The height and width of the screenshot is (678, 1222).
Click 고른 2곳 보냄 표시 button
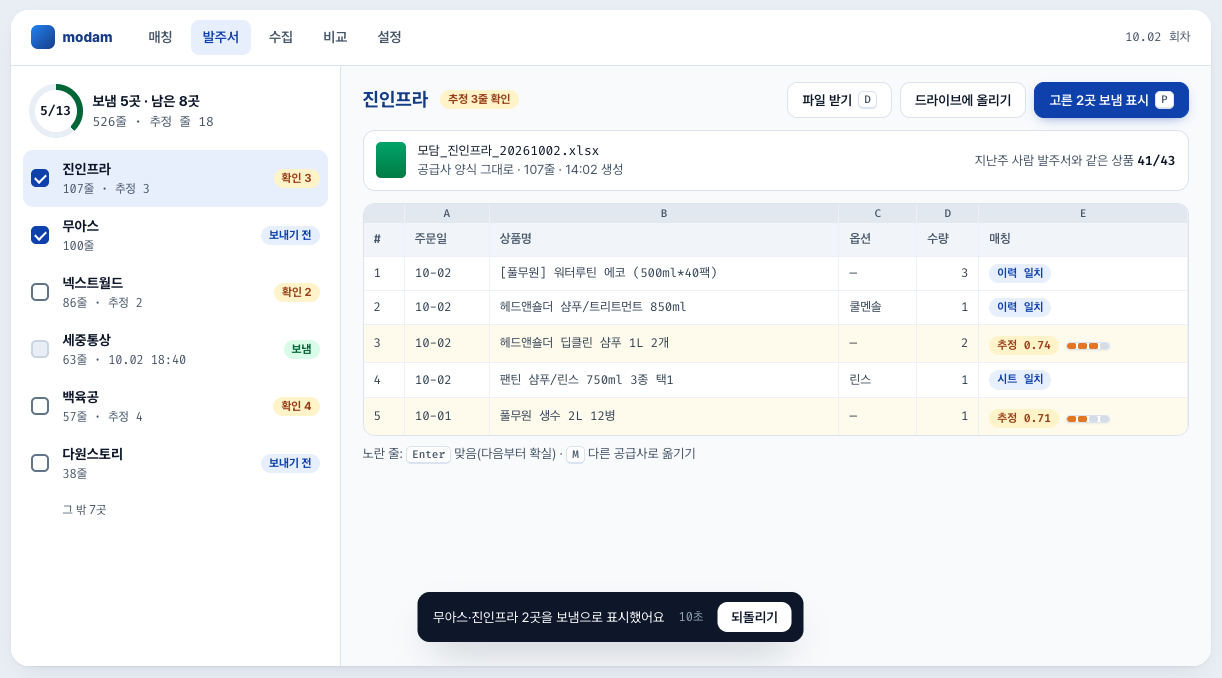(x=1111, y=100)
